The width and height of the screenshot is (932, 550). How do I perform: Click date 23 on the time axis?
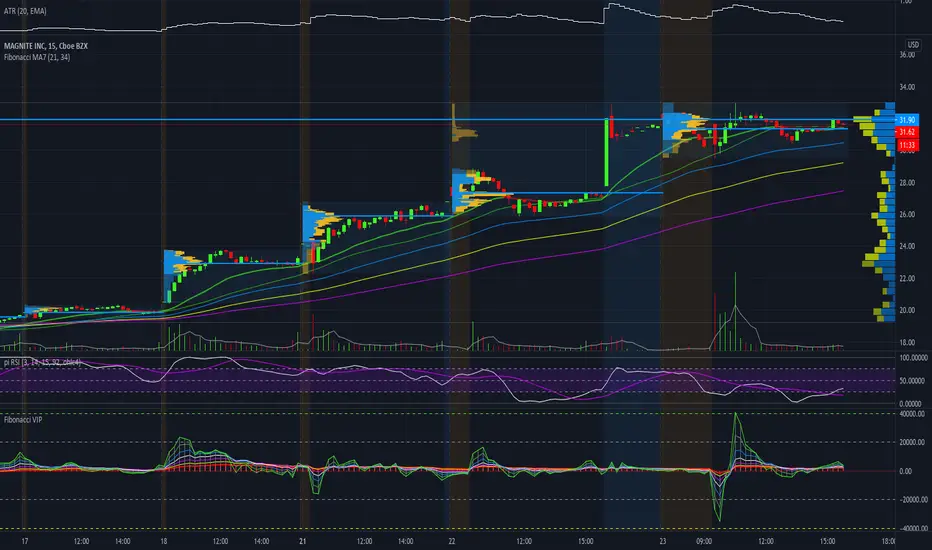(663, 542)
